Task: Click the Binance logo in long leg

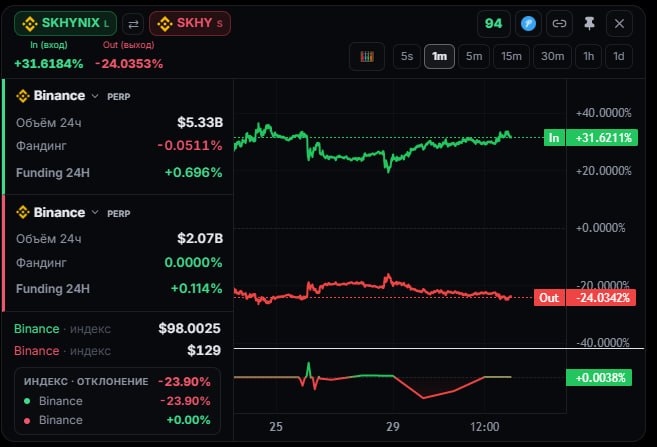Action: tap(23, 96)
